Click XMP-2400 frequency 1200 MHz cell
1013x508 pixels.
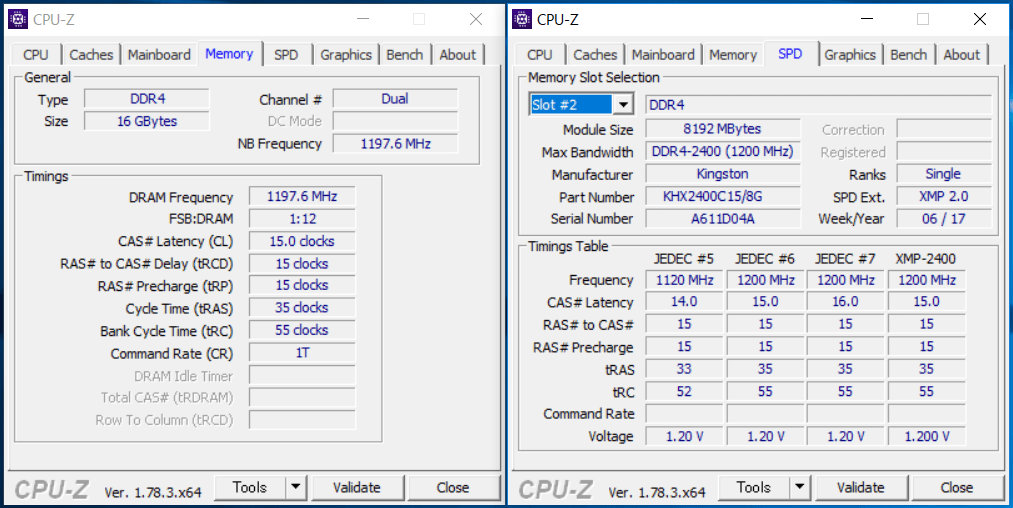(x=927, y=280)
